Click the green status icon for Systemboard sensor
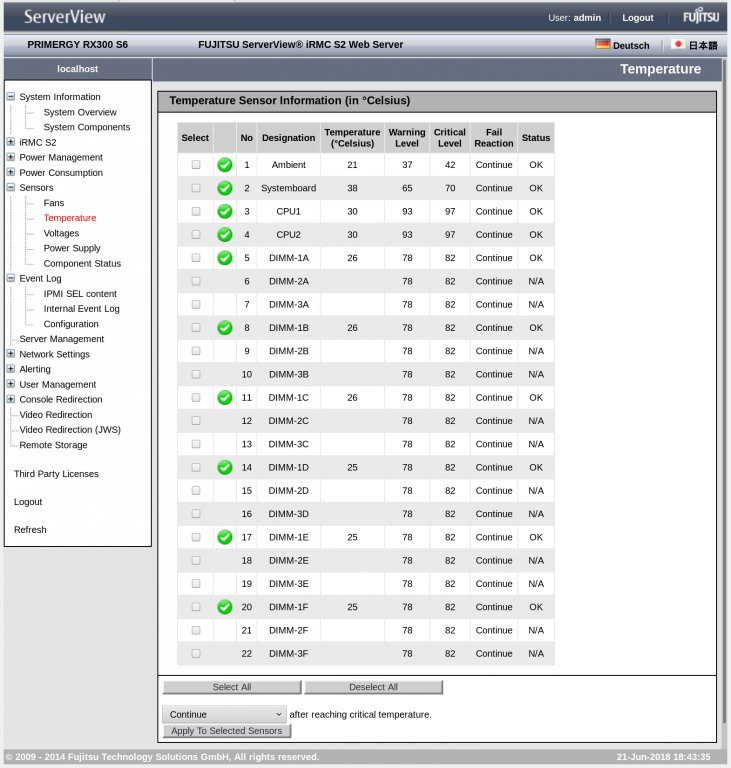731x768 pixels. tap(225, 188)
